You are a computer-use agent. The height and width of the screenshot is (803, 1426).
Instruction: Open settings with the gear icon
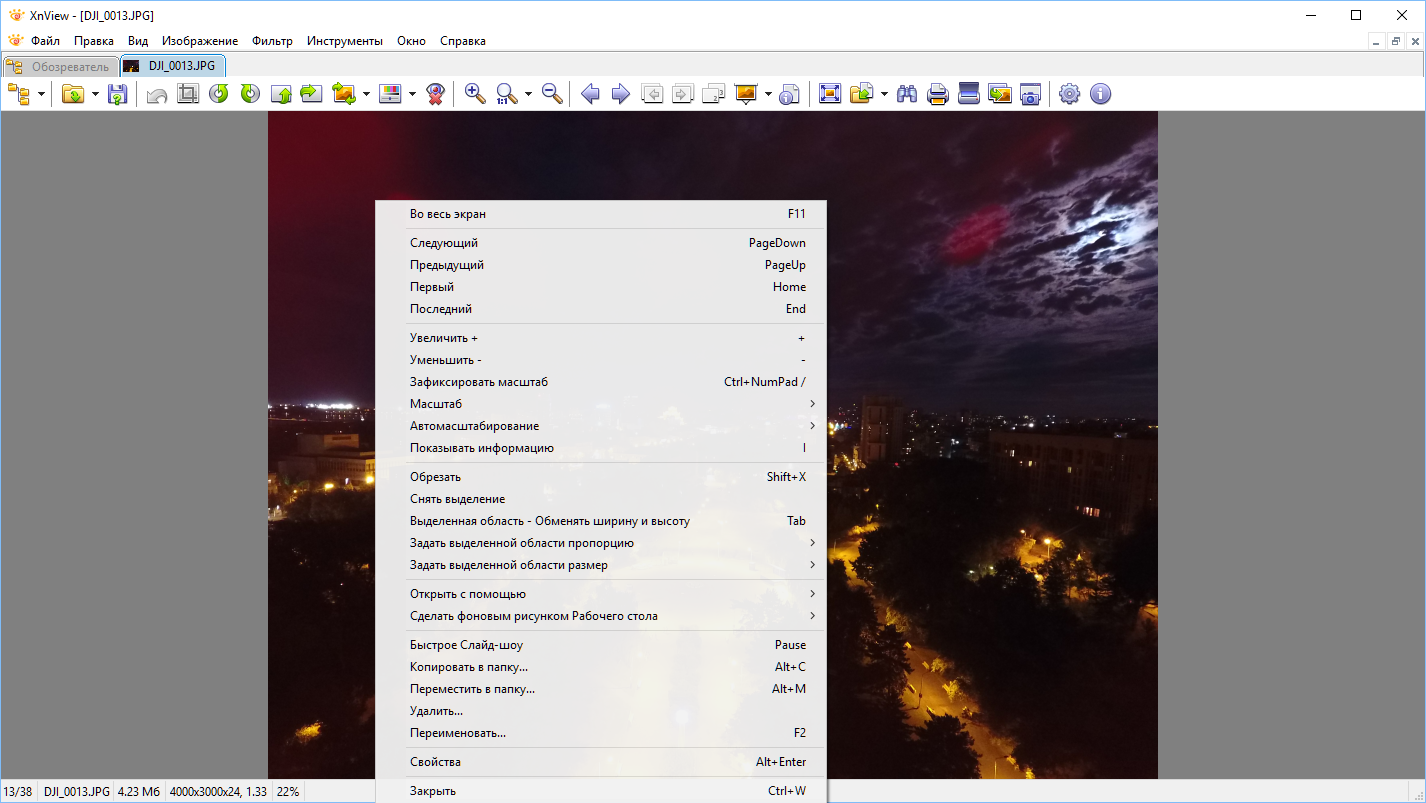point(1069,94)
